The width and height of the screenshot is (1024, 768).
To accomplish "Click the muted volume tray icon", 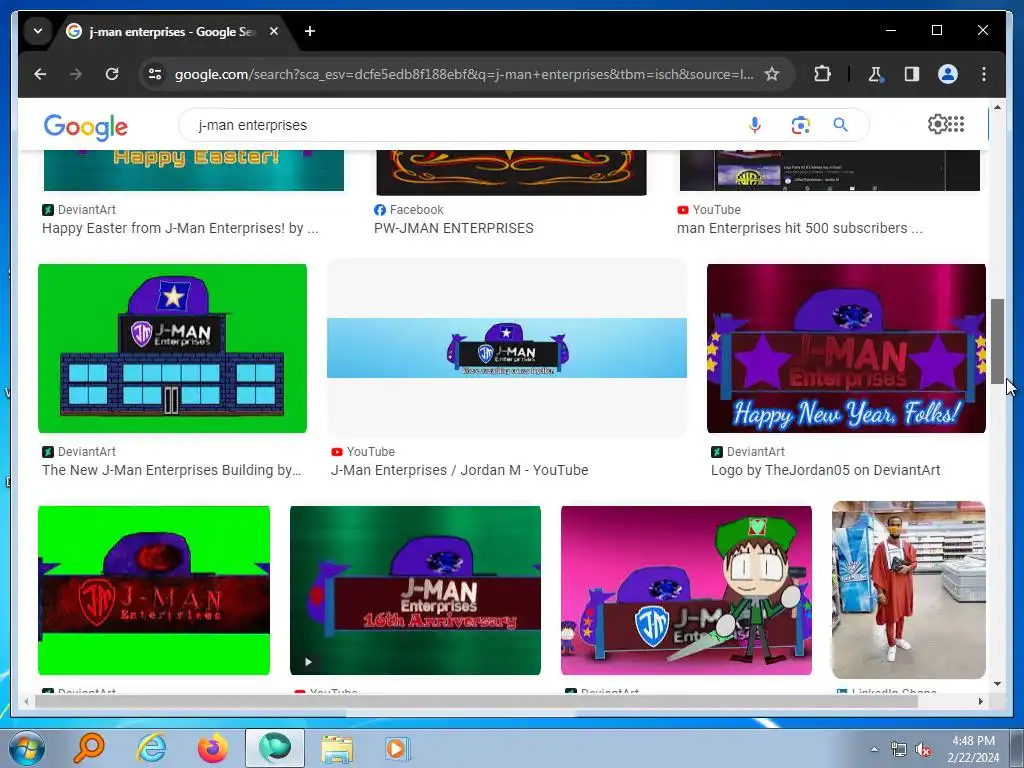I will pyautogui.click(x=923, y=750).
